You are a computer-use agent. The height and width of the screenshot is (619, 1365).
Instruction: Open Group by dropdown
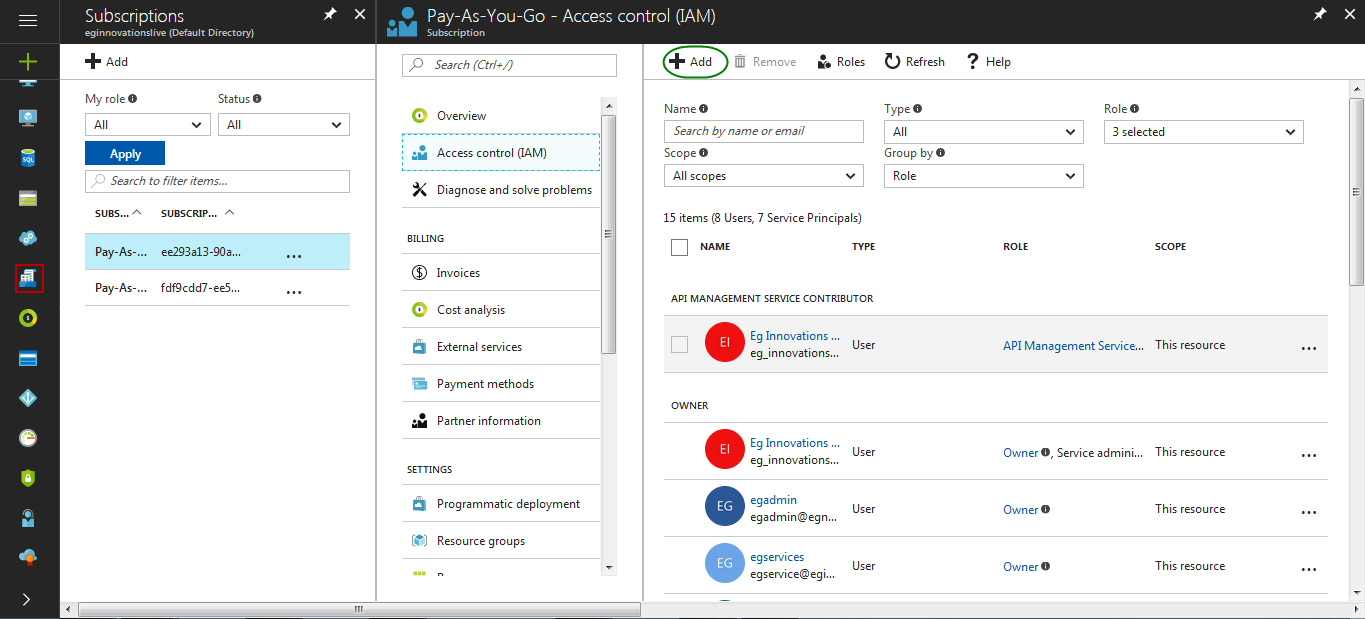983,176
